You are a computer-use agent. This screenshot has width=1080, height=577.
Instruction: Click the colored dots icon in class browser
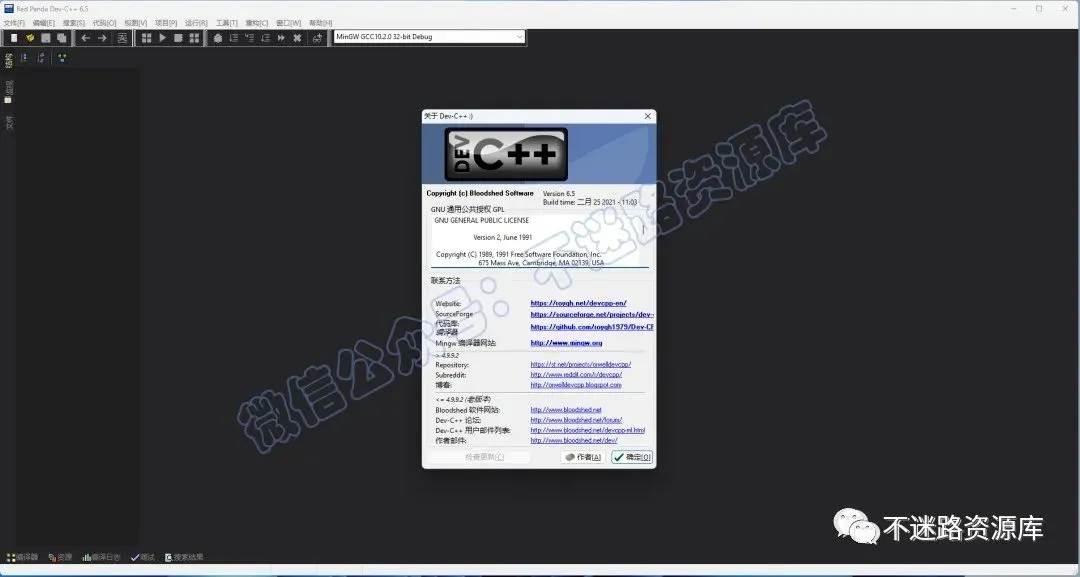click(x=62, y=58)
